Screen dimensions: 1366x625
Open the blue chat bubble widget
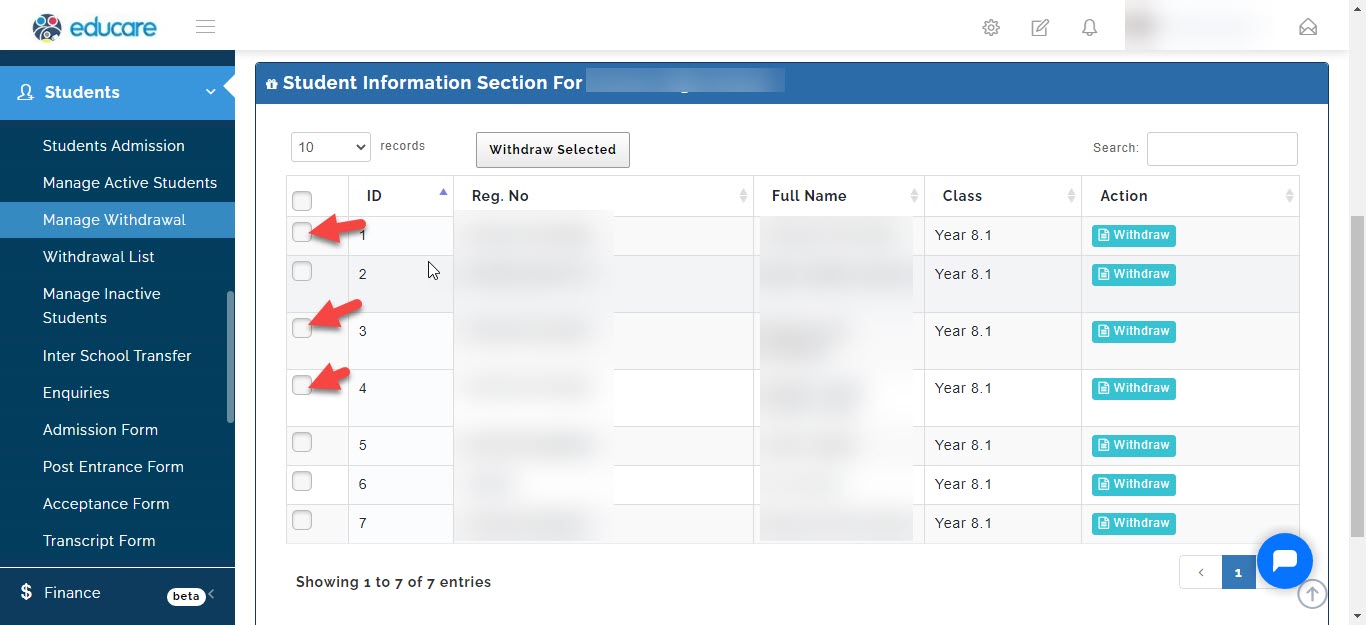coord(1285,561)
